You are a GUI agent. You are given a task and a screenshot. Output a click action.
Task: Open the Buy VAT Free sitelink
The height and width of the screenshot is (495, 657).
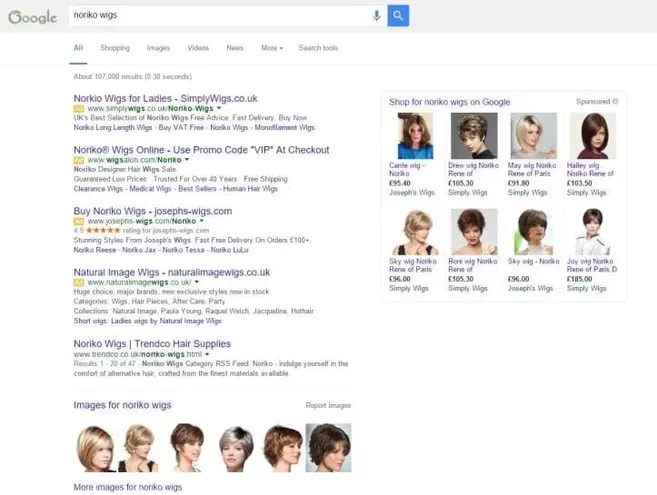181,127
